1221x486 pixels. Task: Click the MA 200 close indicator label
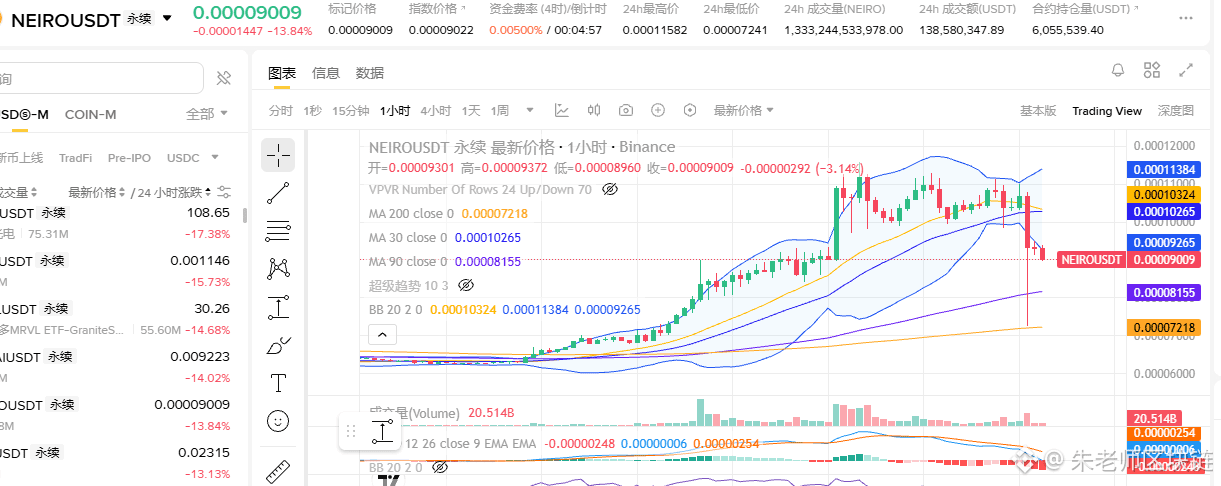point(411,213)
